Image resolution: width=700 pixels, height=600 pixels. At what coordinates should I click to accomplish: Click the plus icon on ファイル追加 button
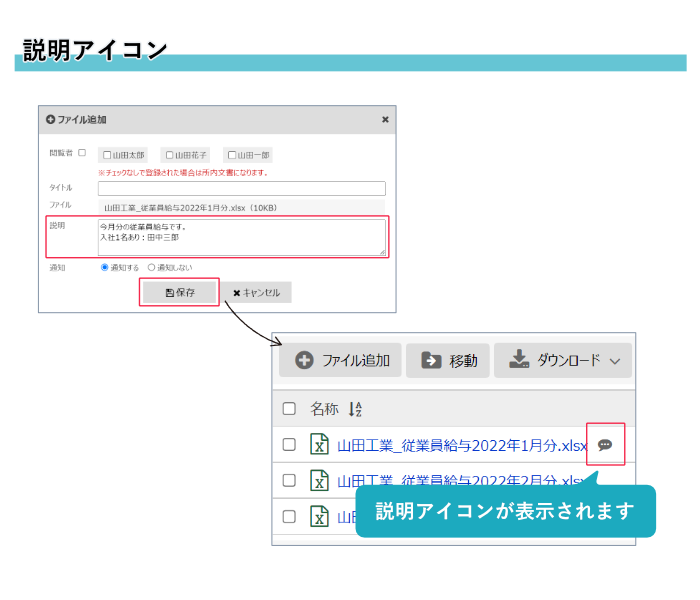[304, 360]
